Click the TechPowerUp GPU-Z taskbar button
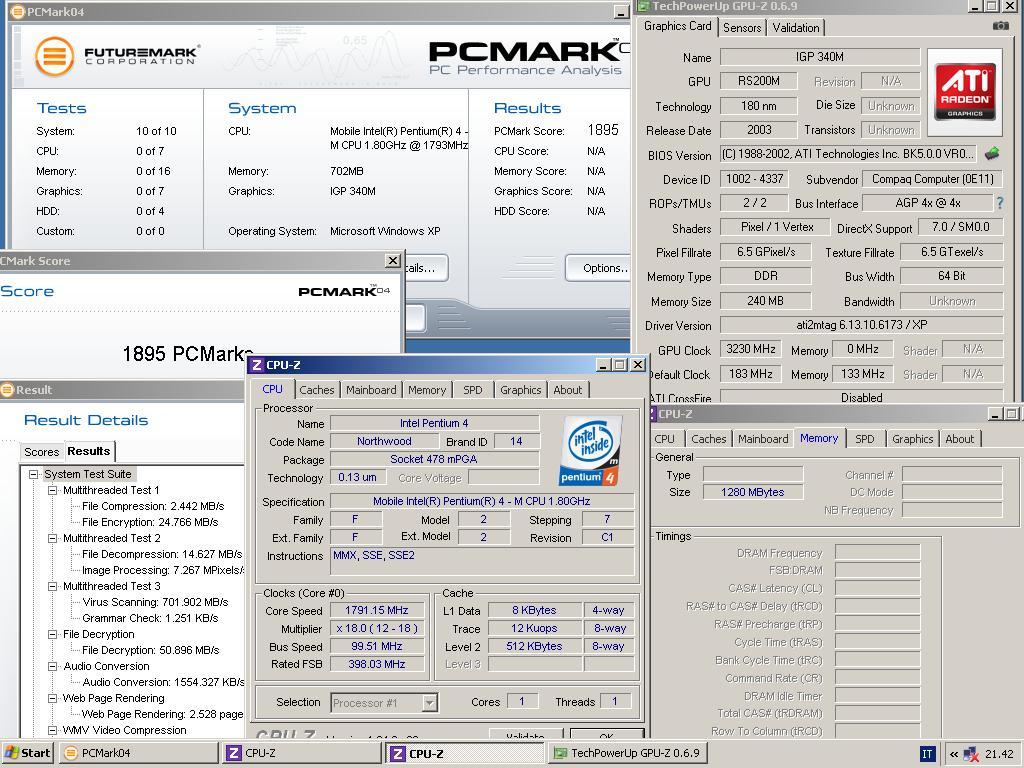The width and height of the screenshot is (1024, 768). coord(630,754)
